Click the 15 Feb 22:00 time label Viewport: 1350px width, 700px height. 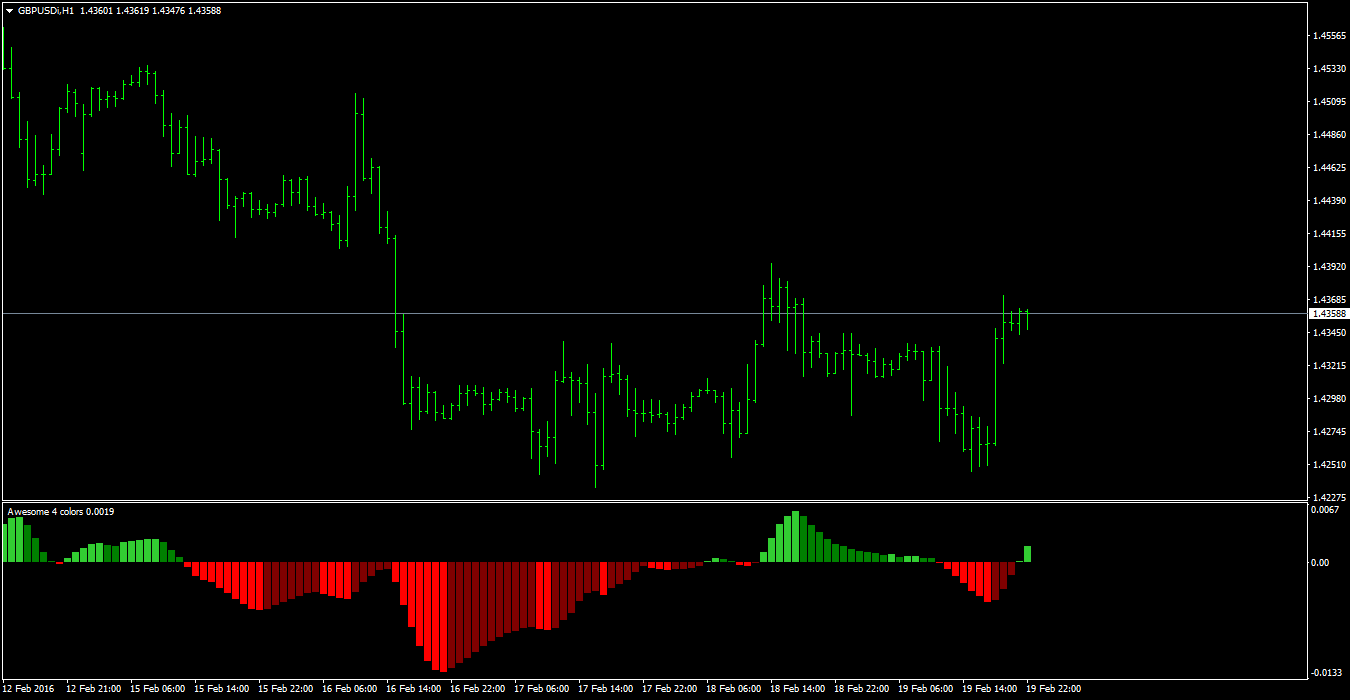pos(286,689)
